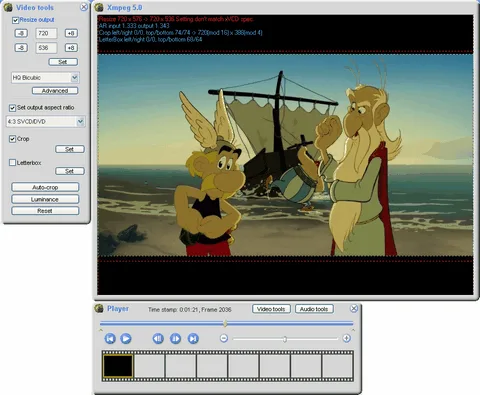480x395 pixels.
Task: Select the second filmstrip frame
Action: coord(149,366)
